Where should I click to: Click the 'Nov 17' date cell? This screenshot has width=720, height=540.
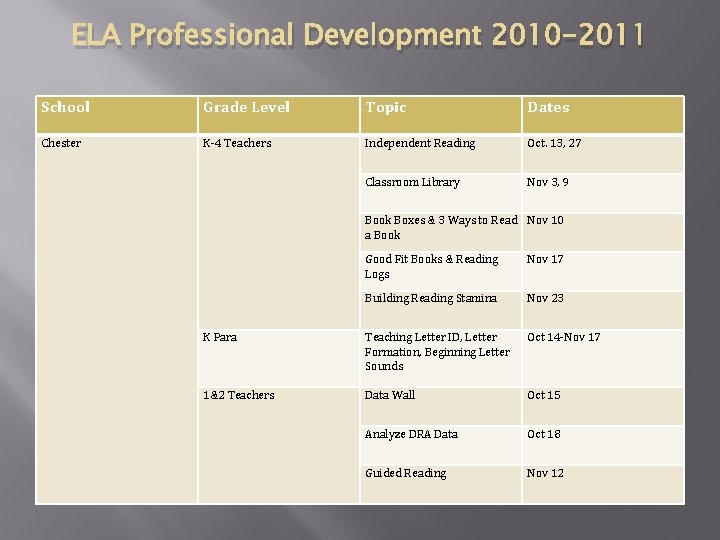(x=603, y=271)
